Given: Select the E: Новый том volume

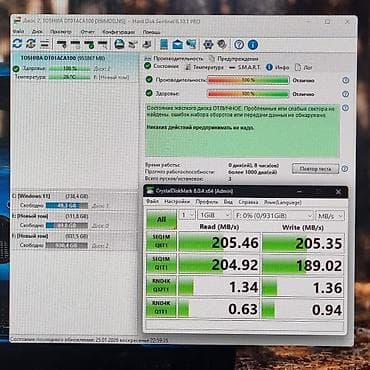Looking at the screenshot, I should [74, 221].
